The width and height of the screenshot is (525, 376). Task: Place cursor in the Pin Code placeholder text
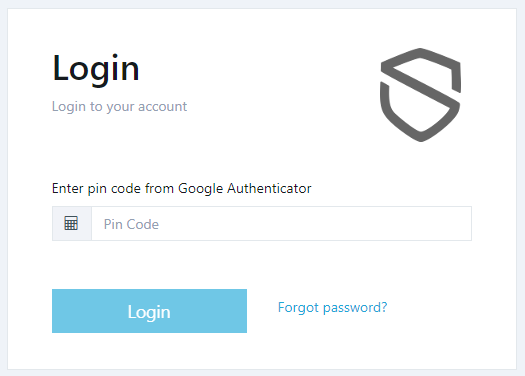[131, 224]
